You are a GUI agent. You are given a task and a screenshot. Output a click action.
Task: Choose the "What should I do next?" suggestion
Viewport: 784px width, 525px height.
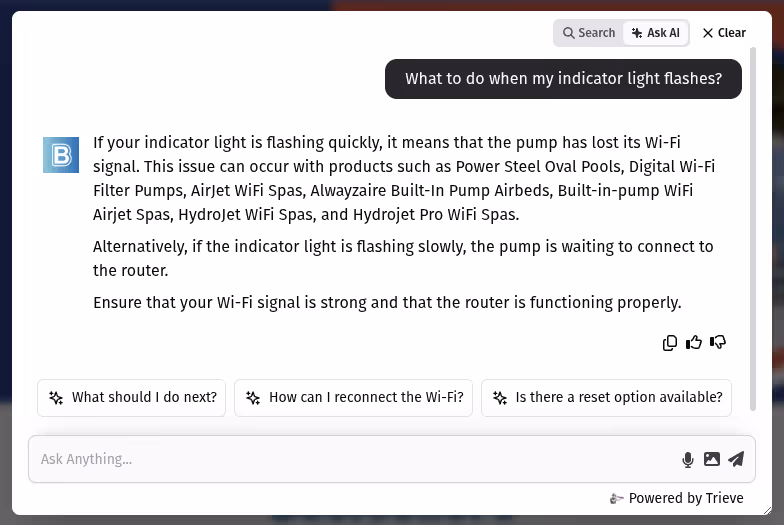click(132, 397)
